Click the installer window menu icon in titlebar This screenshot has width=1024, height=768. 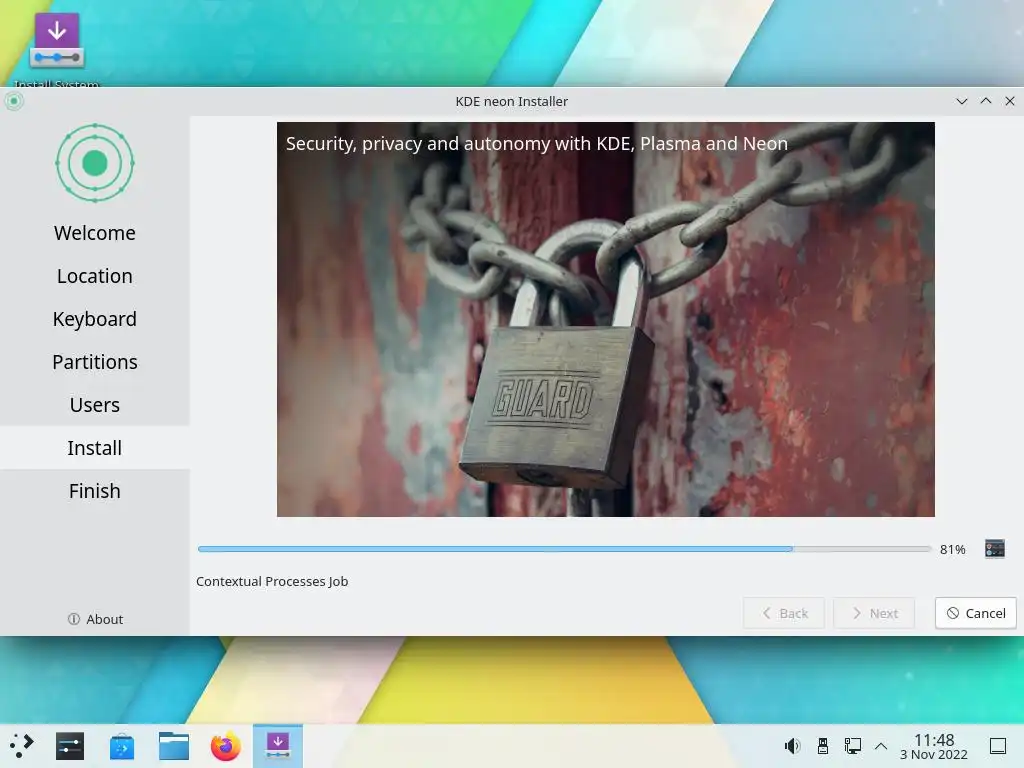pyautogui.click(x=14, y=101)
